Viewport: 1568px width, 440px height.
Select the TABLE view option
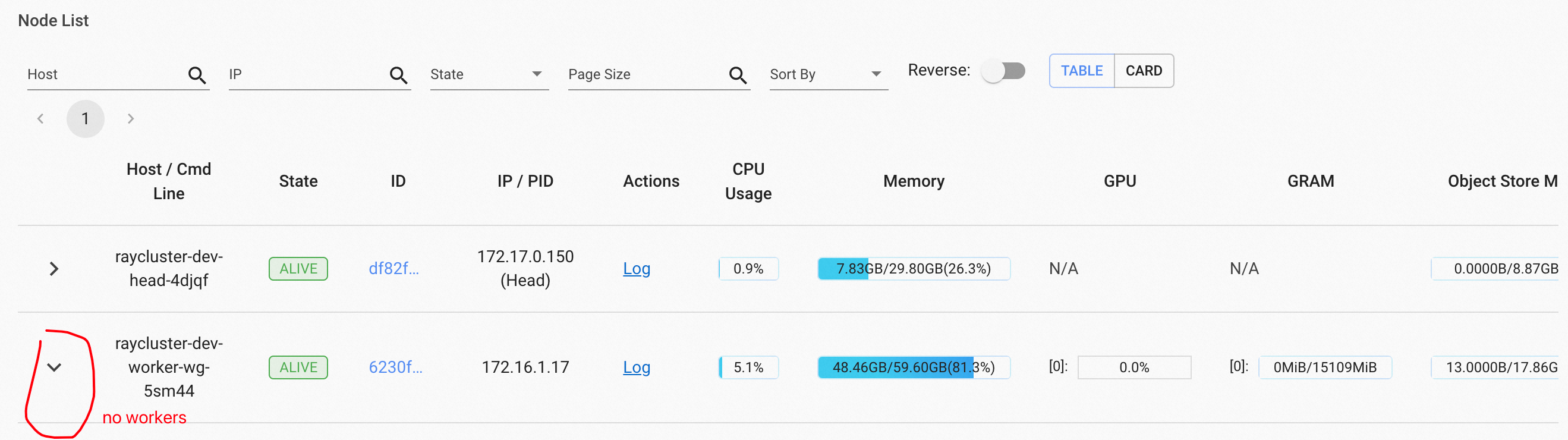point(1081,71)
